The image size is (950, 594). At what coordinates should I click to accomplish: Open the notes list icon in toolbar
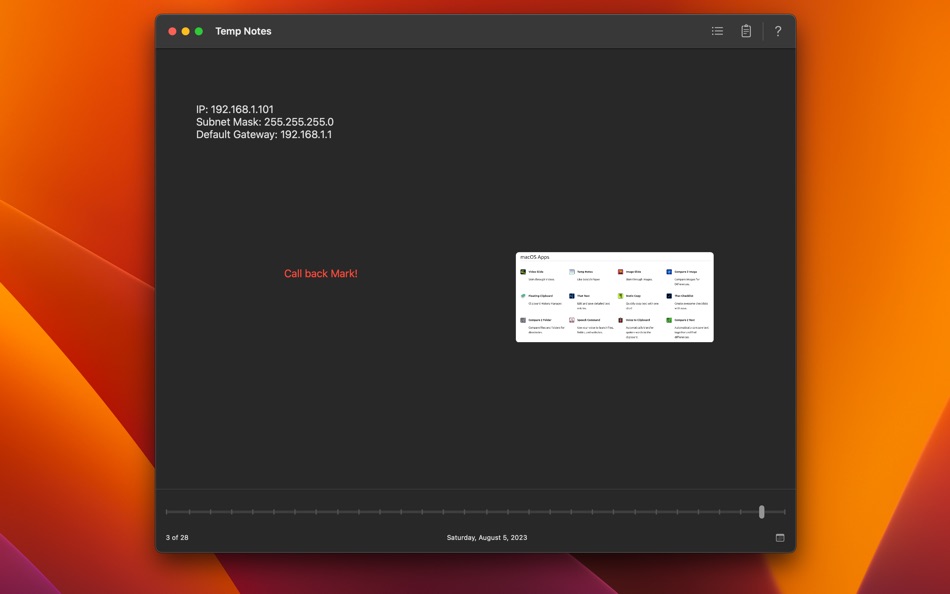tap(717, 31)
